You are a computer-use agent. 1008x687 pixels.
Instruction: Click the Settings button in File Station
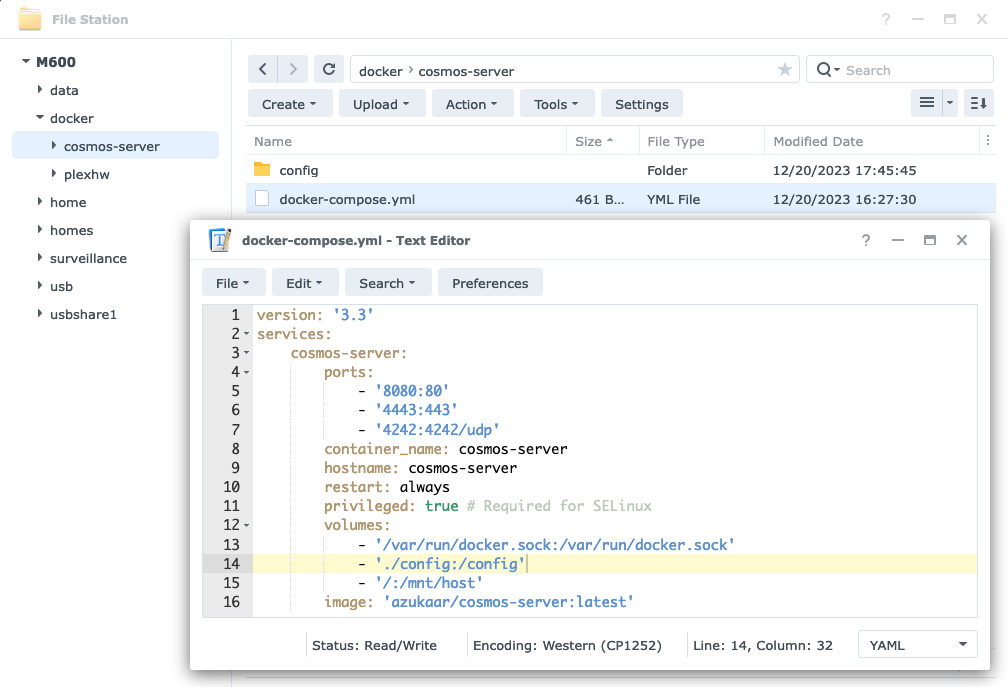[x=641, y=104]
